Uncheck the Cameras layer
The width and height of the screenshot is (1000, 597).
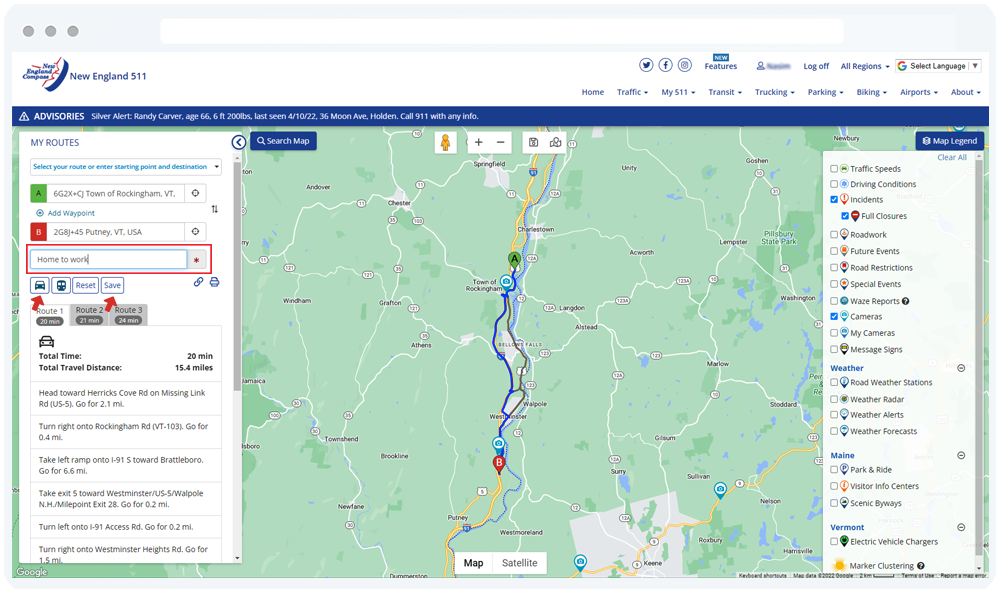click(x=834, y=316)
